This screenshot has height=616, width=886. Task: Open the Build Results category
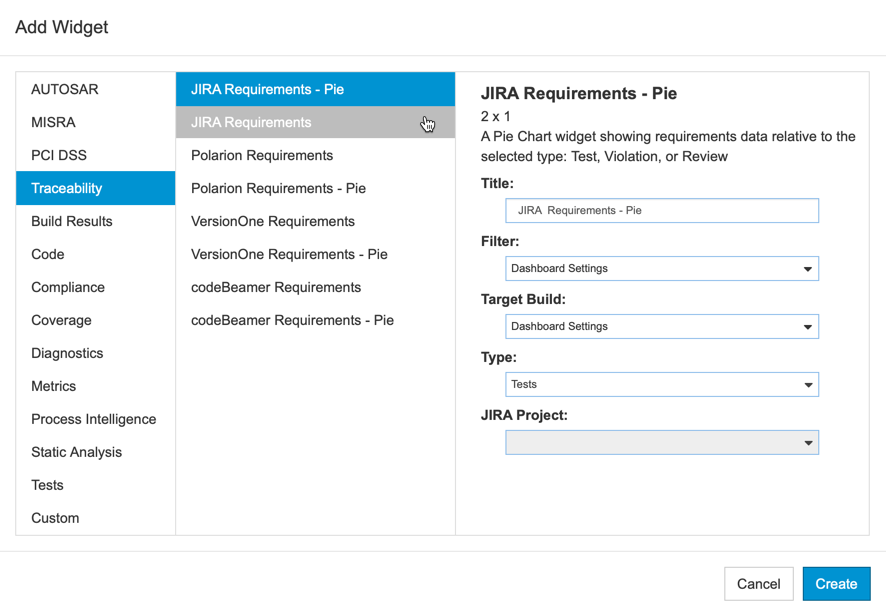click(95, 221)
